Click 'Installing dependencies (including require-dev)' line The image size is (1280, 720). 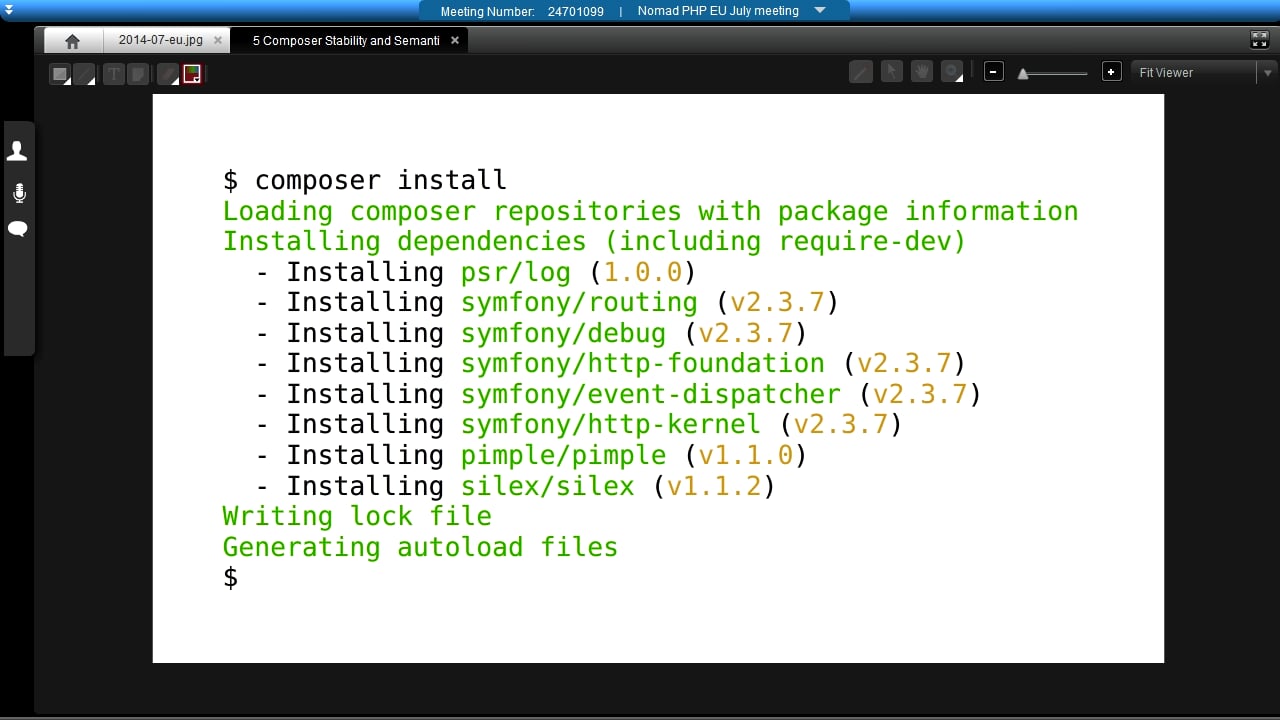(x=594, y=242)
